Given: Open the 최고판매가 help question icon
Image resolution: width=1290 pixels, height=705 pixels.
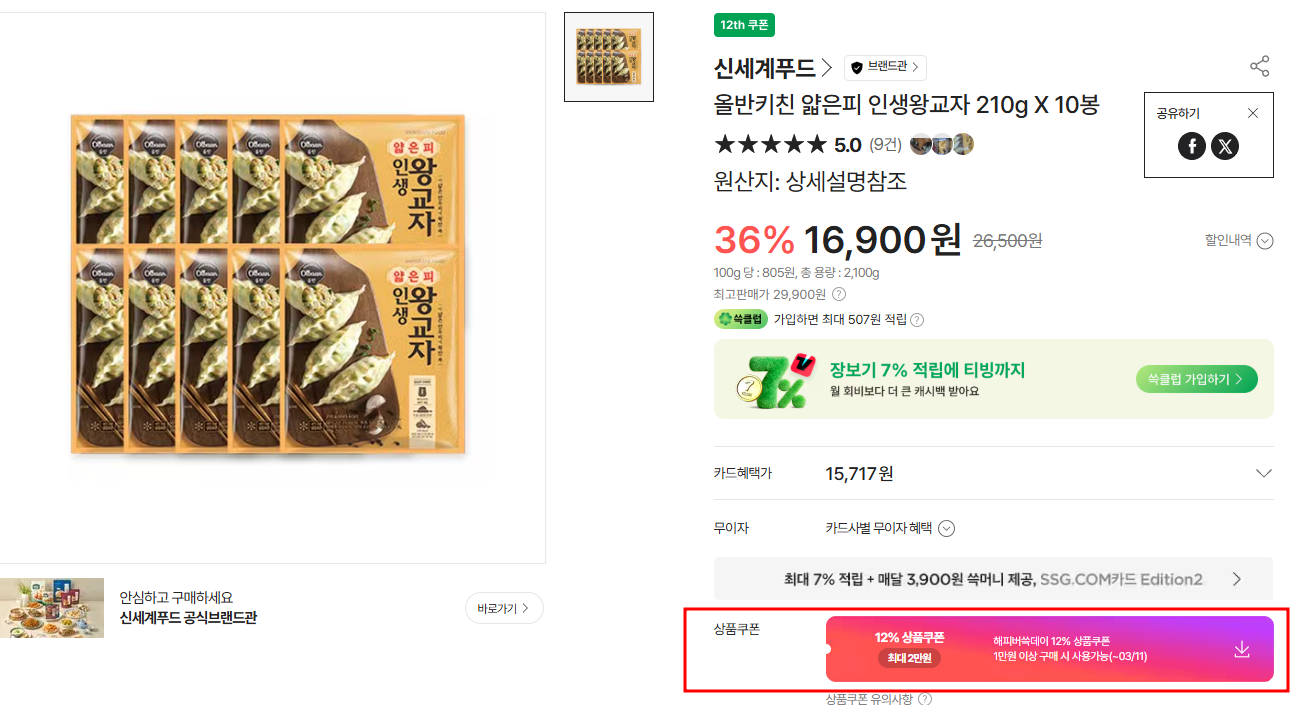Looking at the screenshot, I should point(839,294).
